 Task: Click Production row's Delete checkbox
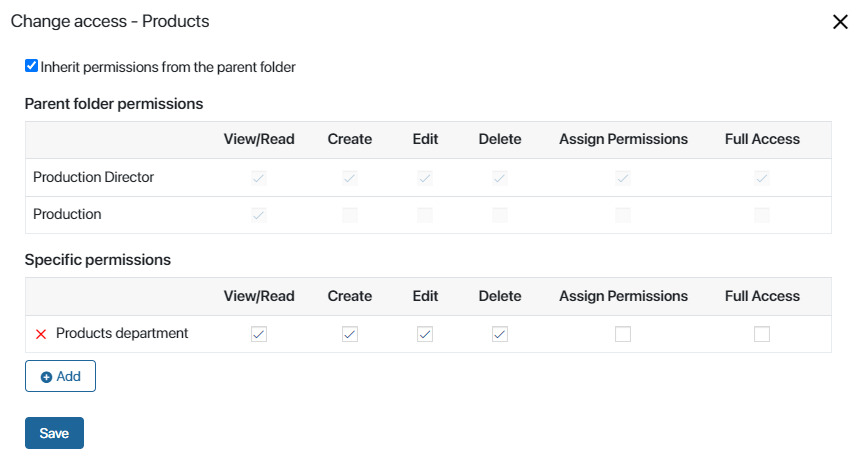500,215
